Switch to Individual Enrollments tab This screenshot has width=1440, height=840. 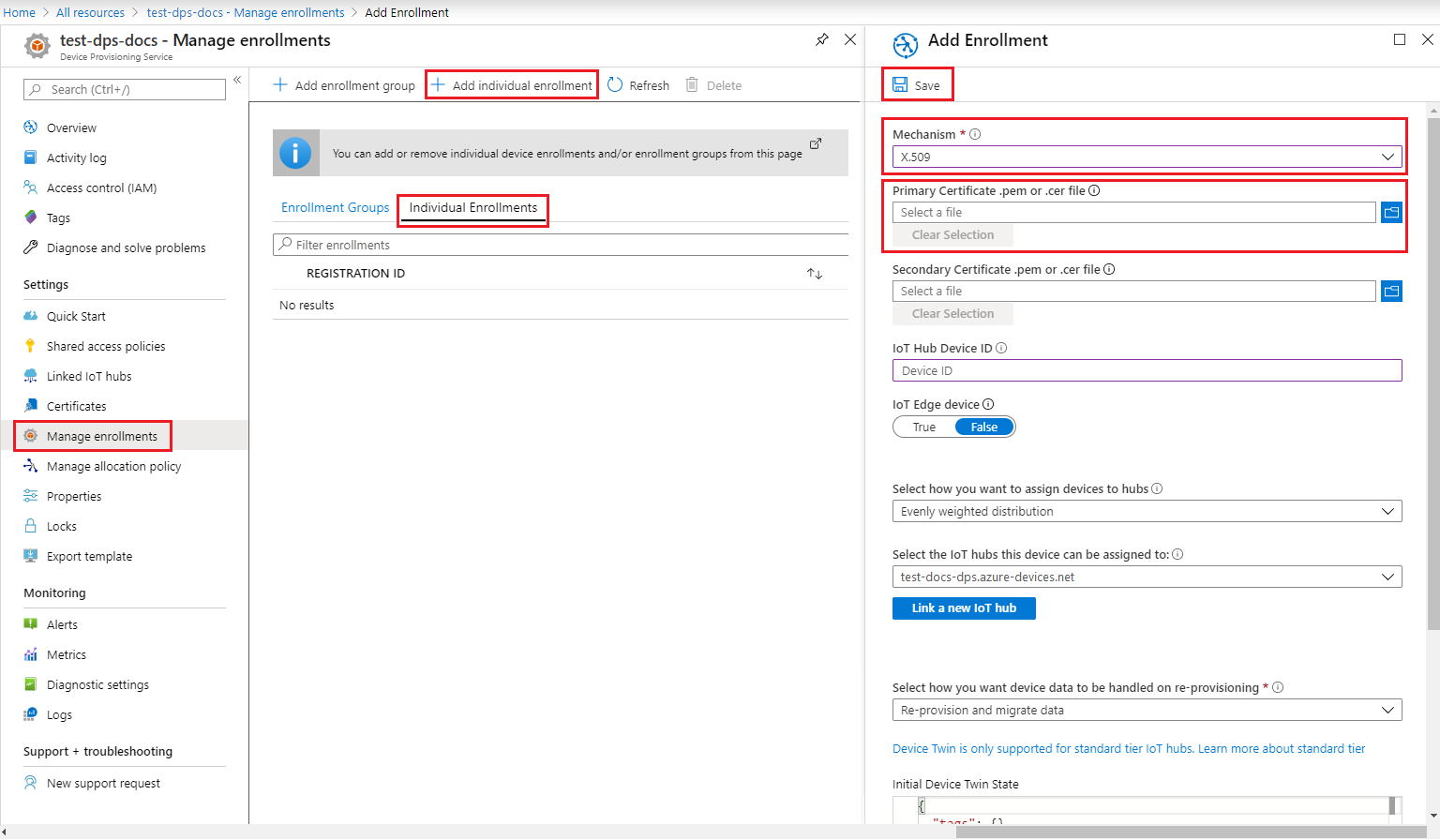473,207
